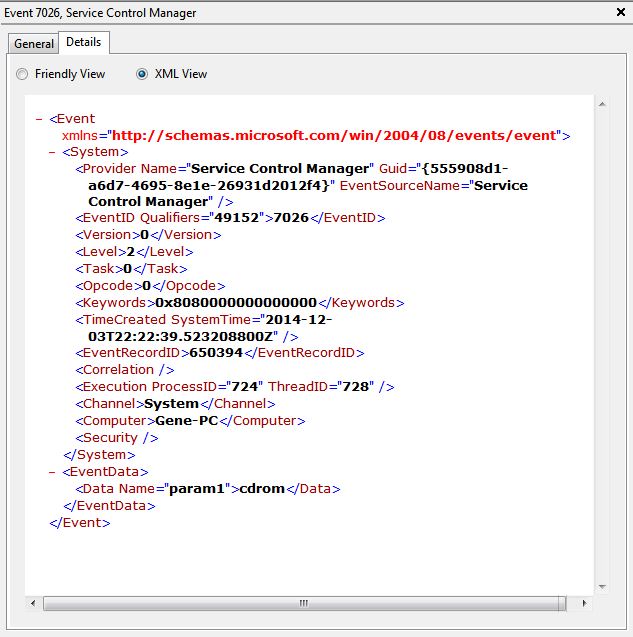Click the Channel value System
Image resolution: width=633 pixels, height=637 pixels.
pos(172,404)
